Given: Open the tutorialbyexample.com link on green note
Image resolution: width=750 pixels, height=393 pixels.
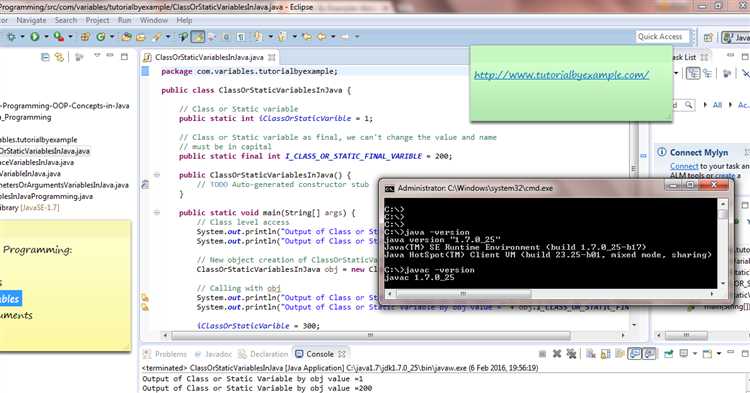Looking at the screenshot, I should point(562,75).
